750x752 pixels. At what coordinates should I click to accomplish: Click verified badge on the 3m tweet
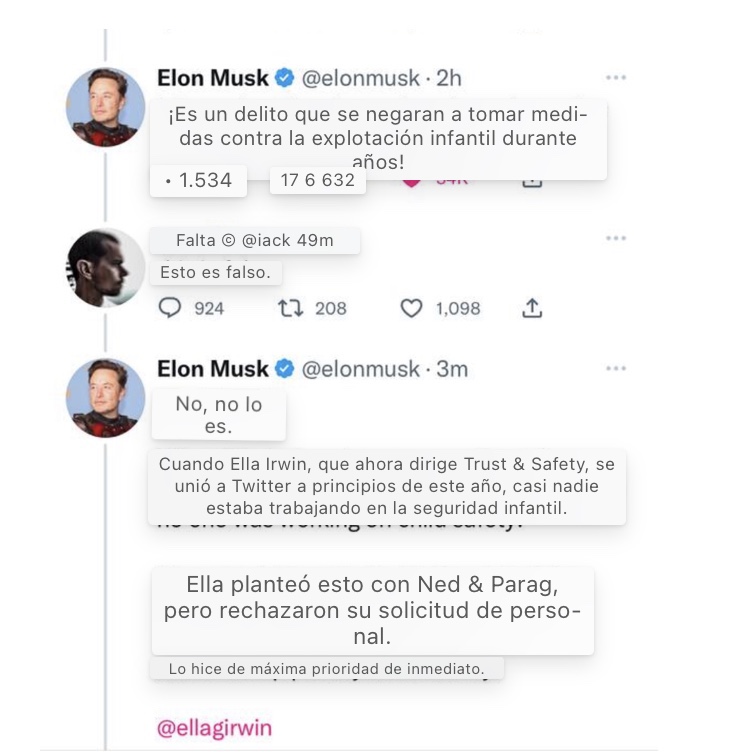tap(284, 369)
